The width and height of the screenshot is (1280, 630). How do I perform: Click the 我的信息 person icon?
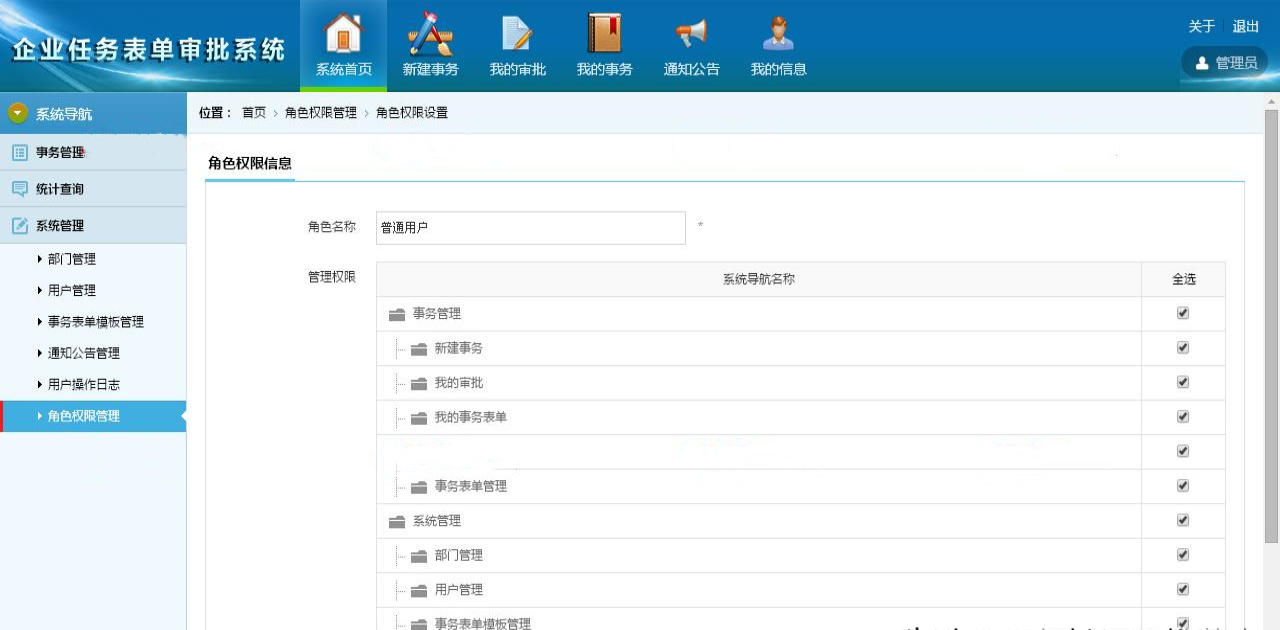(778, 35)
